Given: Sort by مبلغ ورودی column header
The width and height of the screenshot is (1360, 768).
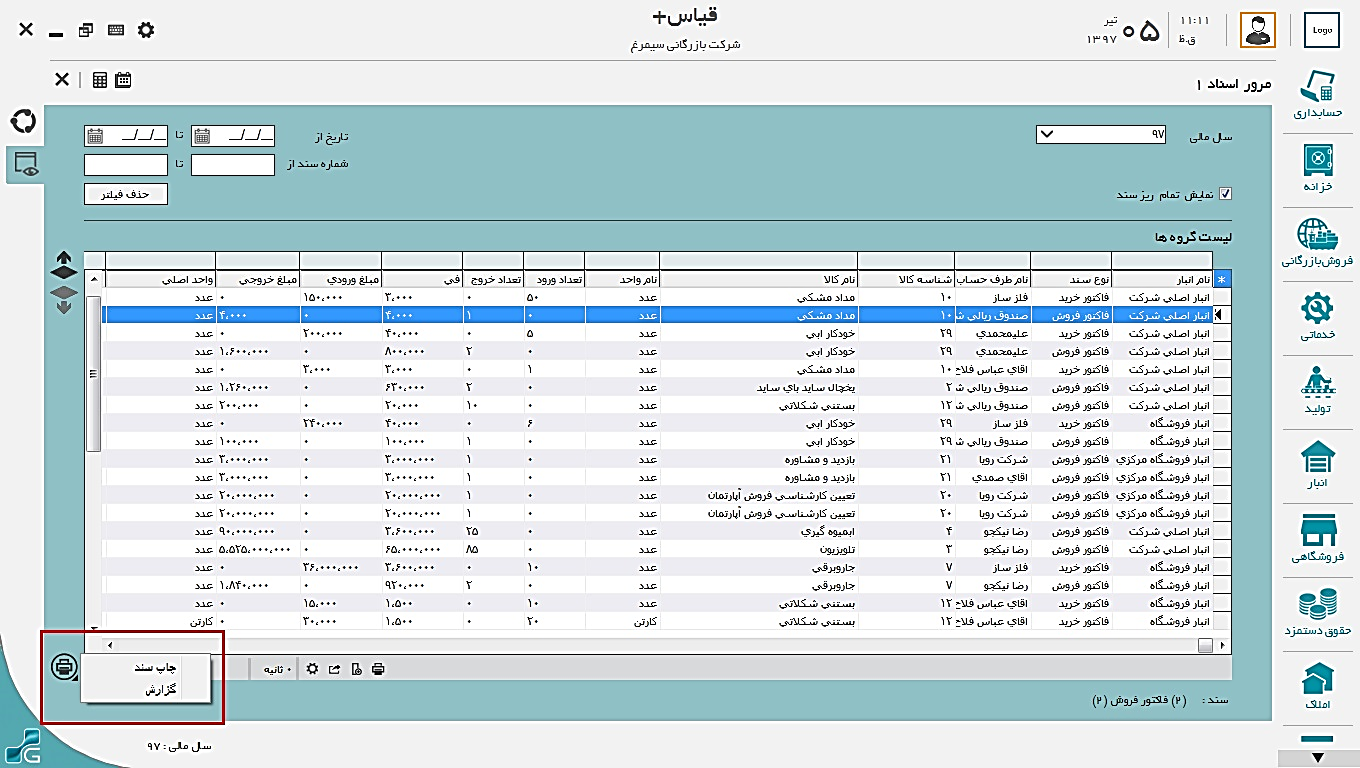Looking at the screenshot, I should [x=341, y=279].
